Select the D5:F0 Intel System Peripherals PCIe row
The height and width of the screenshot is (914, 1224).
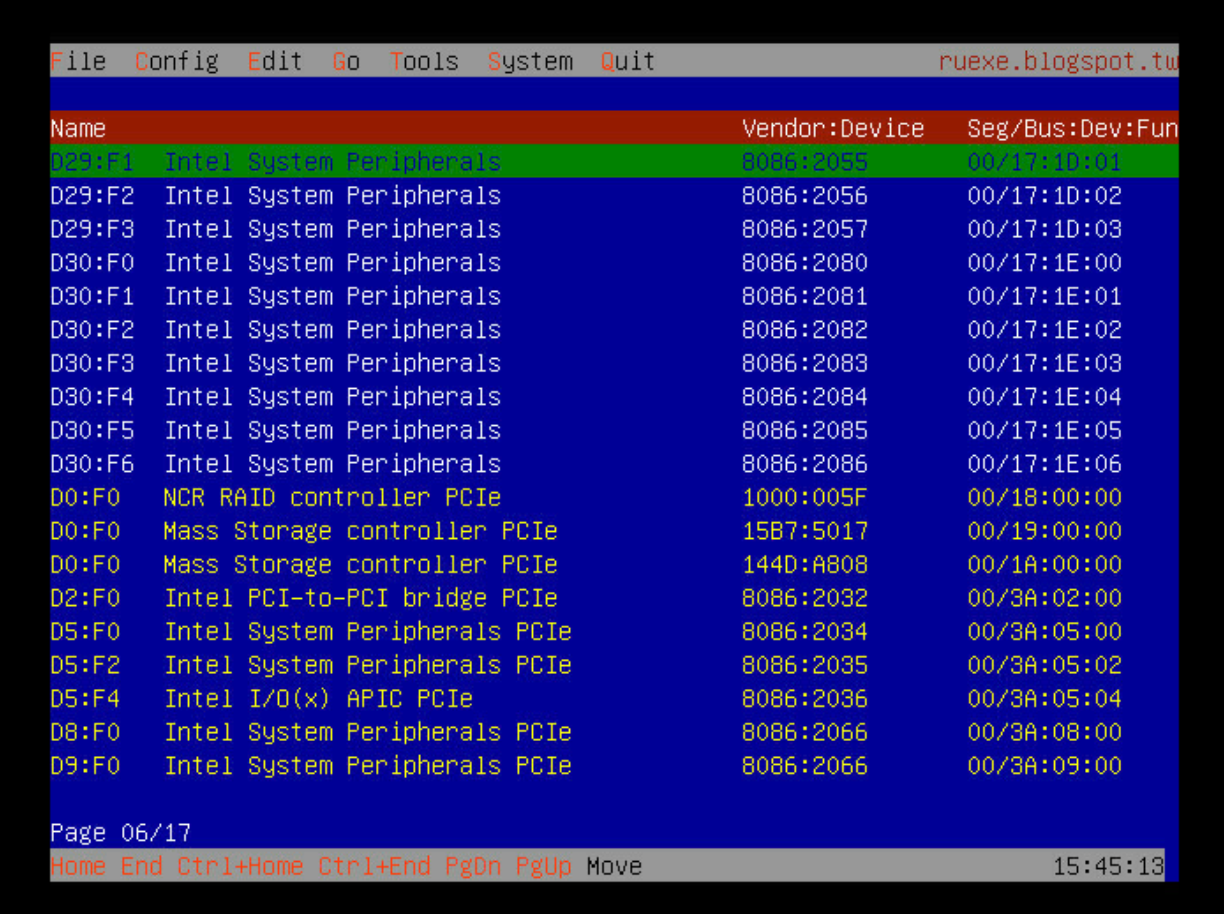click(x=614, y=631)
